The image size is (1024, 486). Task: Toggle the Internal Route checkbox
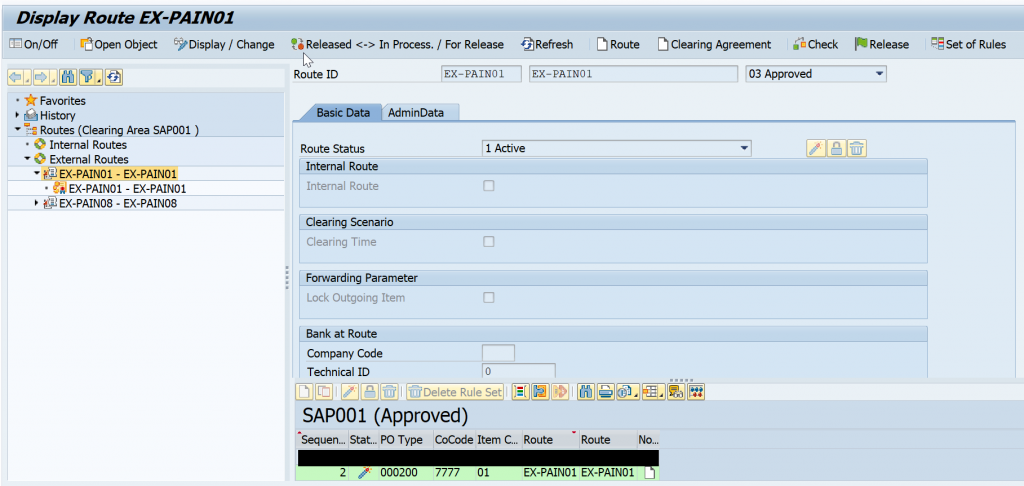click(x=488, y=186)
